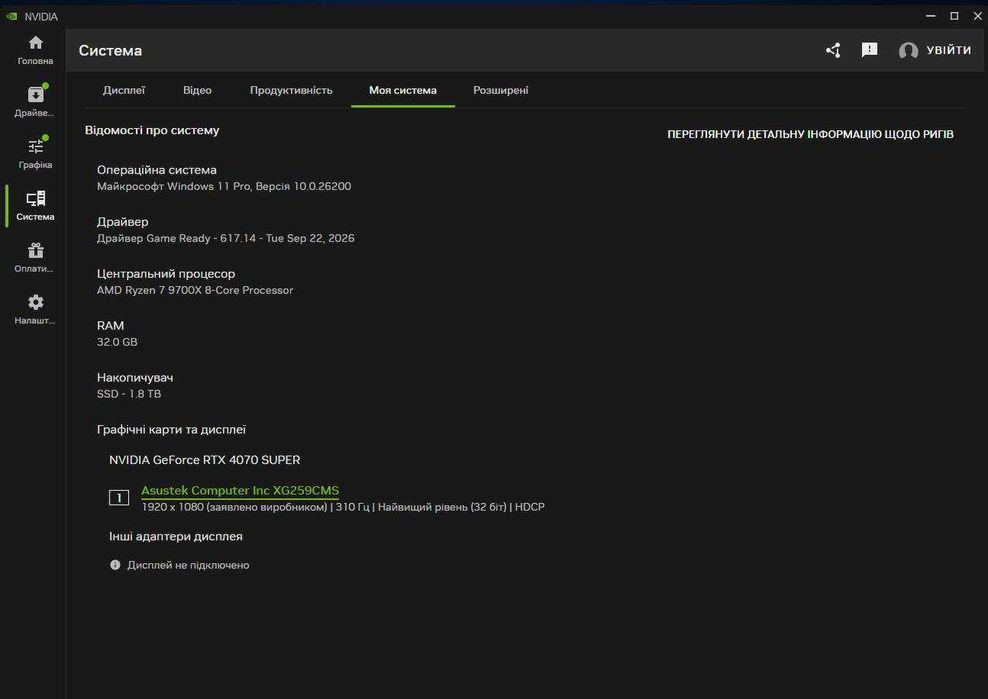Switch to the Дисплеї tab

pos(124,90)
